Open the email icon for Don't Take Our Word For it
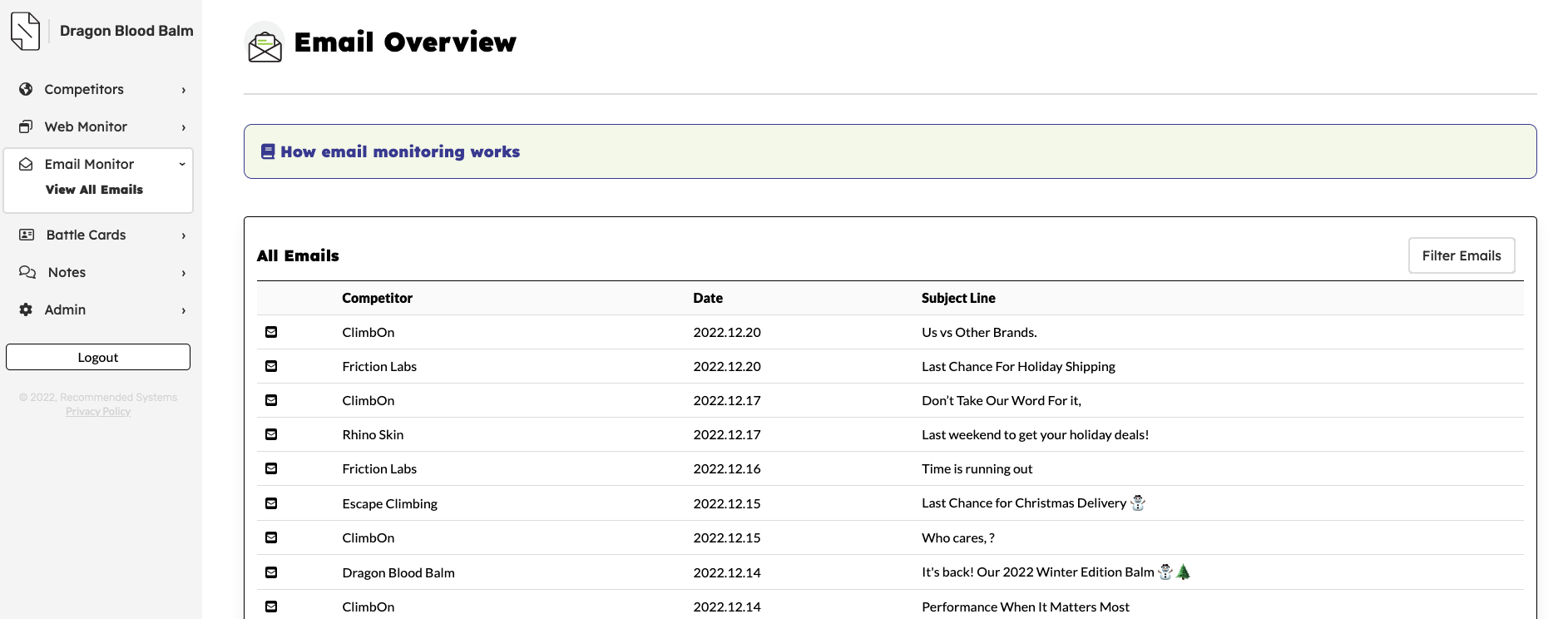This screenshot has height=619, width=1568. 271,400
